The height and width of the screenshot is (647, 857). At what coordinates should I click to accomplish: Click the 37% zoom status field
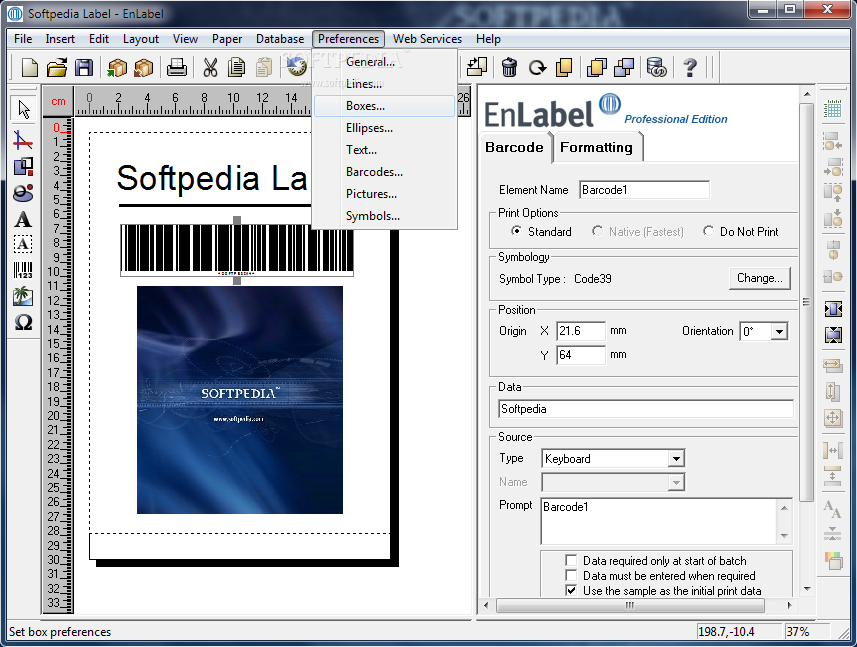806,632
